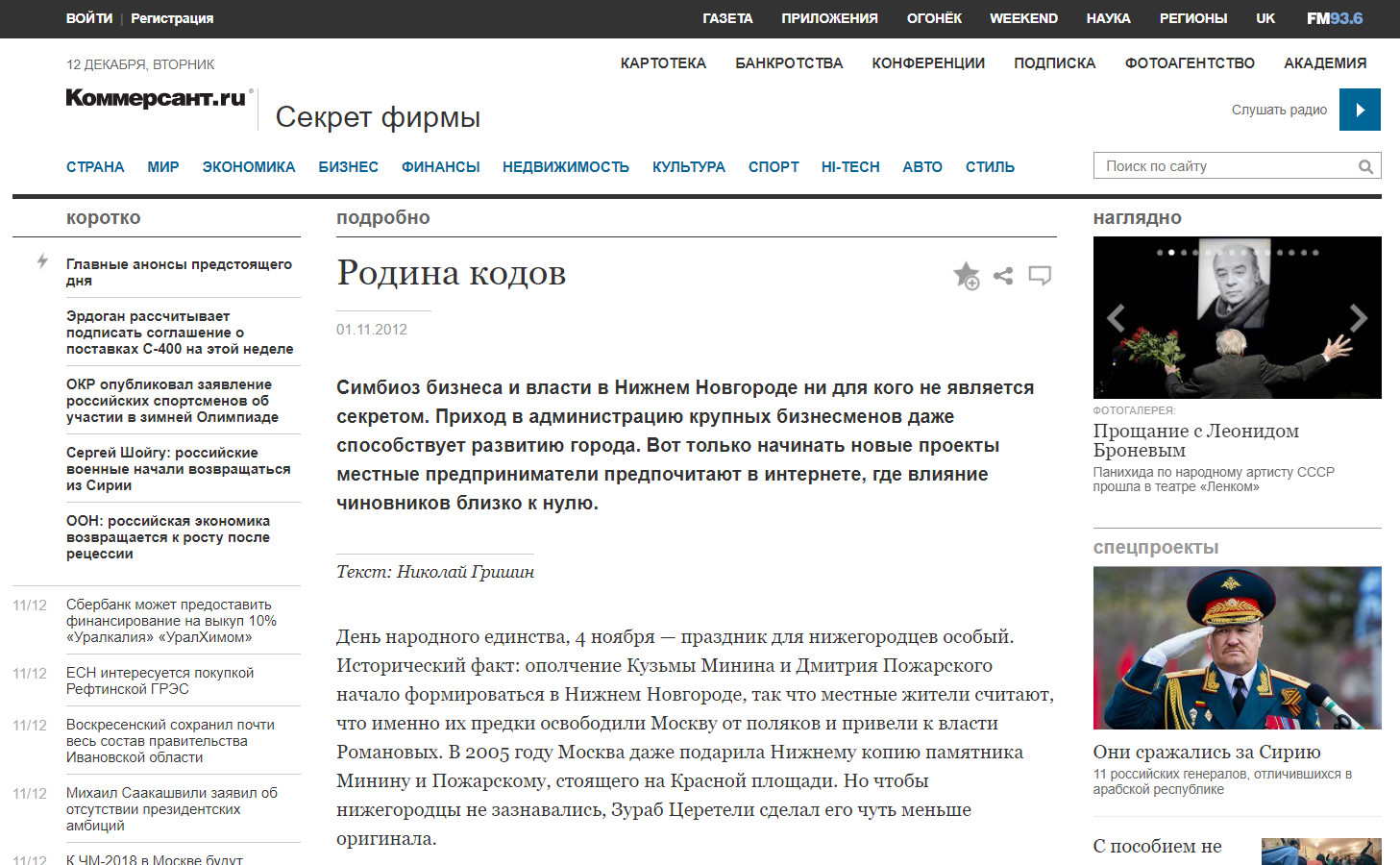Click author line 'Текст: Николай Гришин'
The width and height of the screenshot is (1400, 865).
pos(435,572)
